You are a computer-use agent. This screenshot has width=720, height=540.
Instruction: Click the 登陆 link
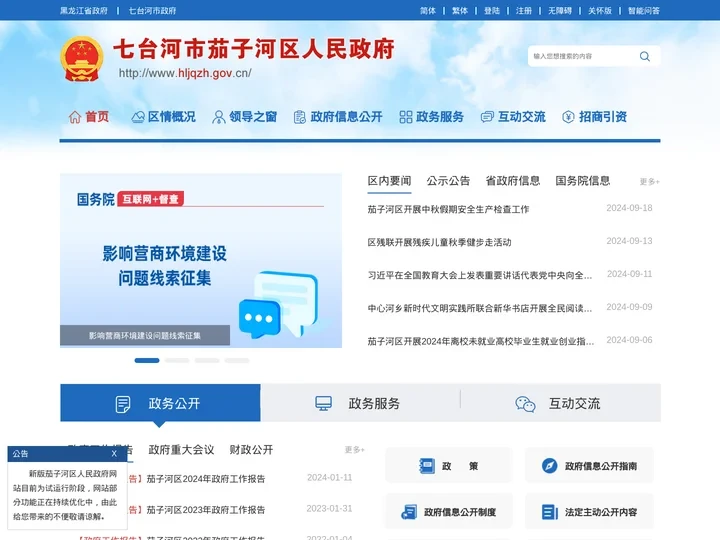(x=492, y=11)
